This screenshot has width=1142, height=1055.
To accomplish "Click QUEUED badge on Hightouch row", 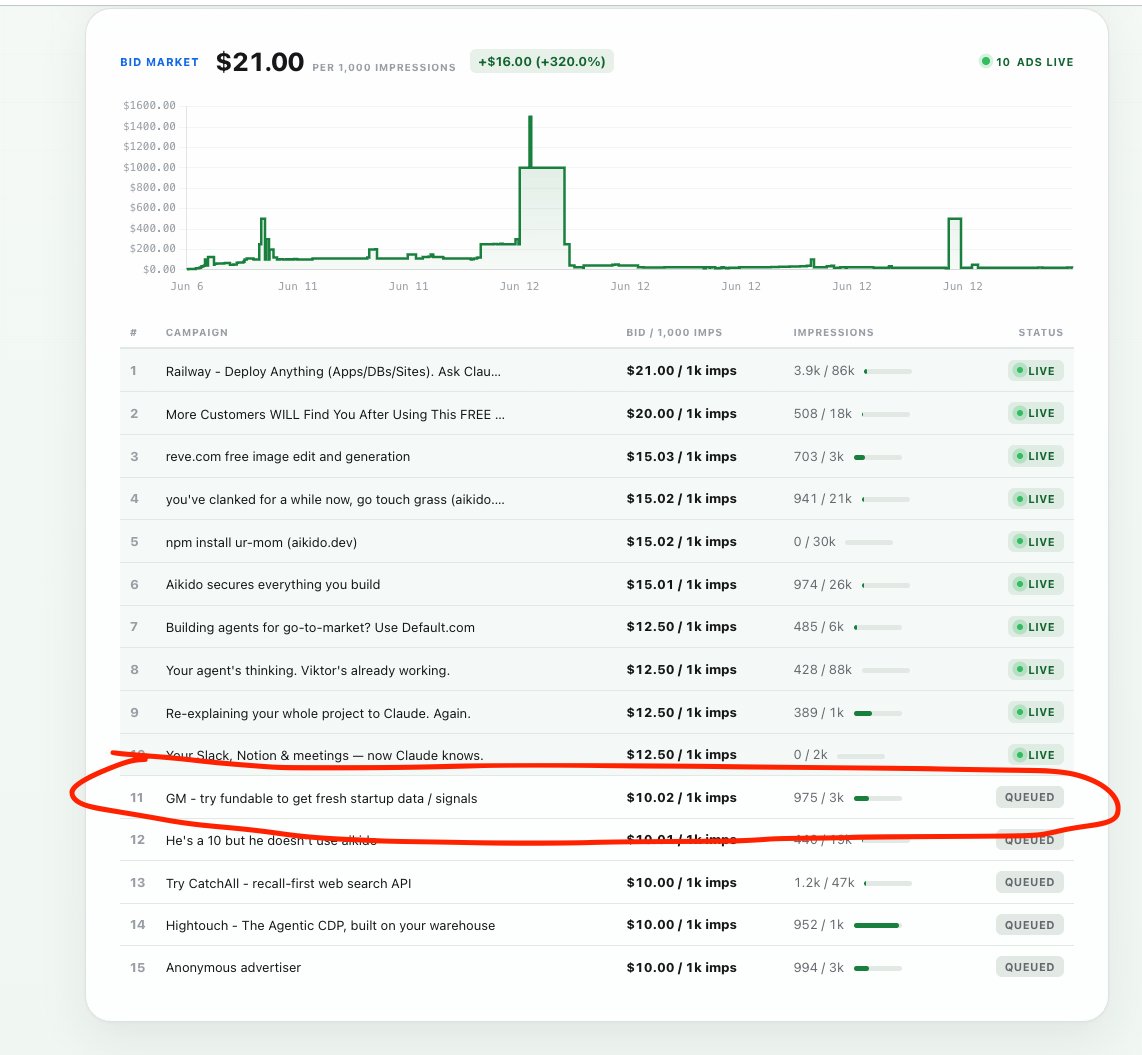I will [1029, 925].
